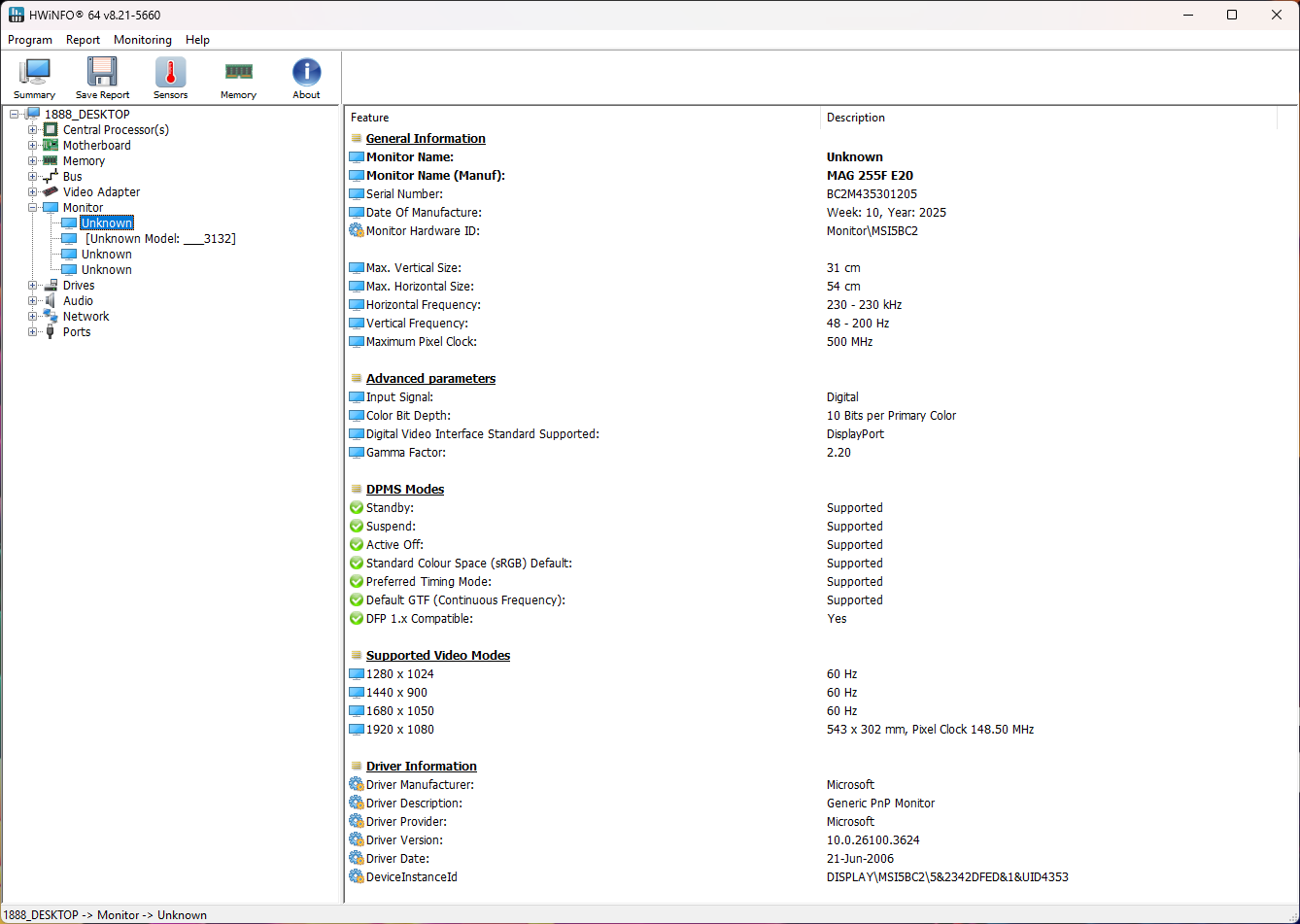This screenshot has height=924, width=1300.
Task: Click the green check icon beside Standby
Action: click(357, 508)
